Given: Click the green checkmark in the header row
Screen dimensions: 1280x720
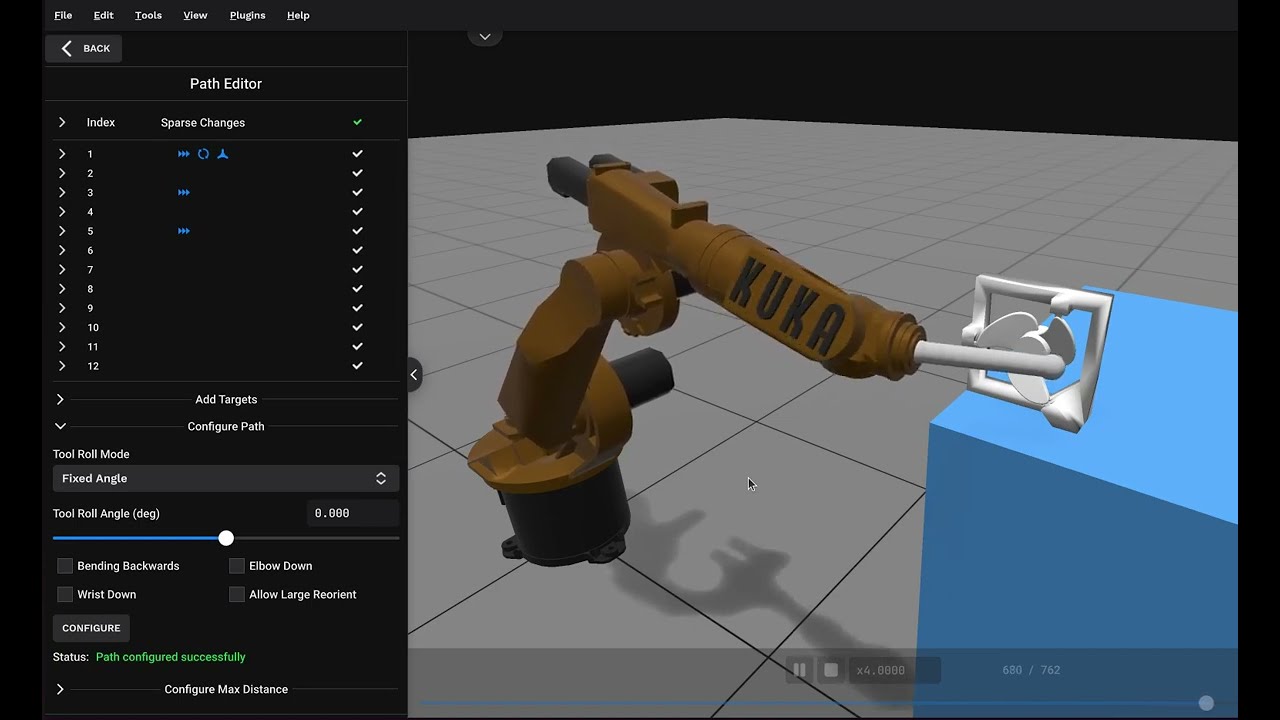Looking at the screenshot, I should 357,122.
